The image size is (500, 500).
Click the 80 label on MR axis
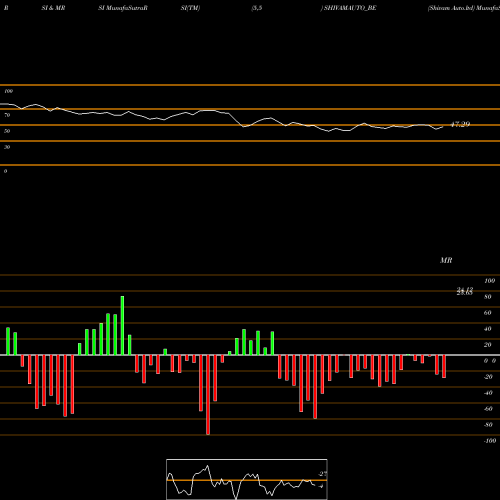pos(488,297)
